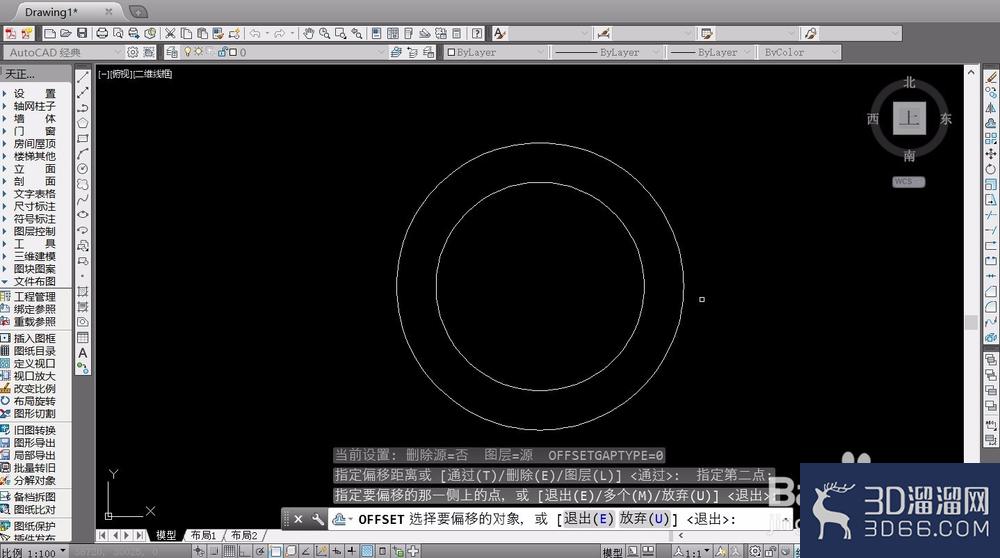Image resolution: width=1000 pixels, height=558 pixels.
Task: Open Layer Properties Manager icon
Action: click(172, 52)
